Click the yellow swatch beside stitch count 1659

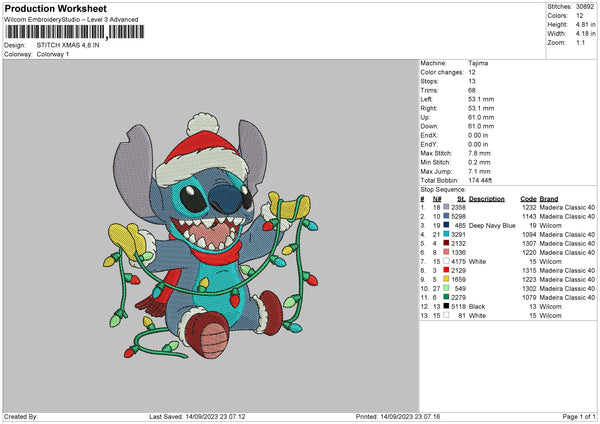click(x=446, y=279)
